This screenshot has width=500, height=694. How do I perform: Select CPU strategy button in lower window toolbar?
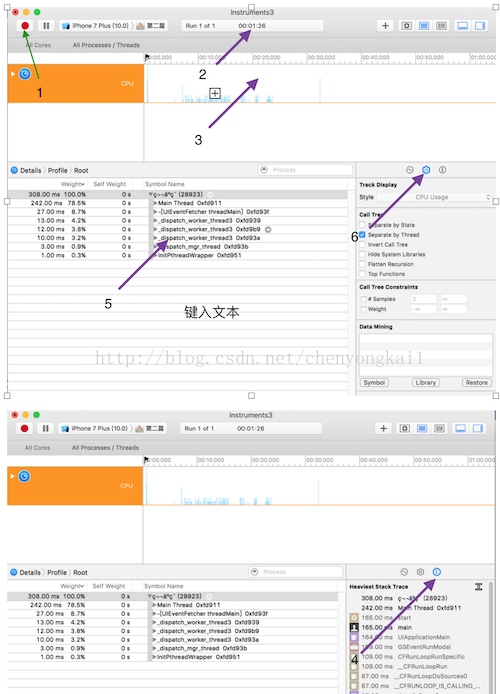(x=404, y=428)
